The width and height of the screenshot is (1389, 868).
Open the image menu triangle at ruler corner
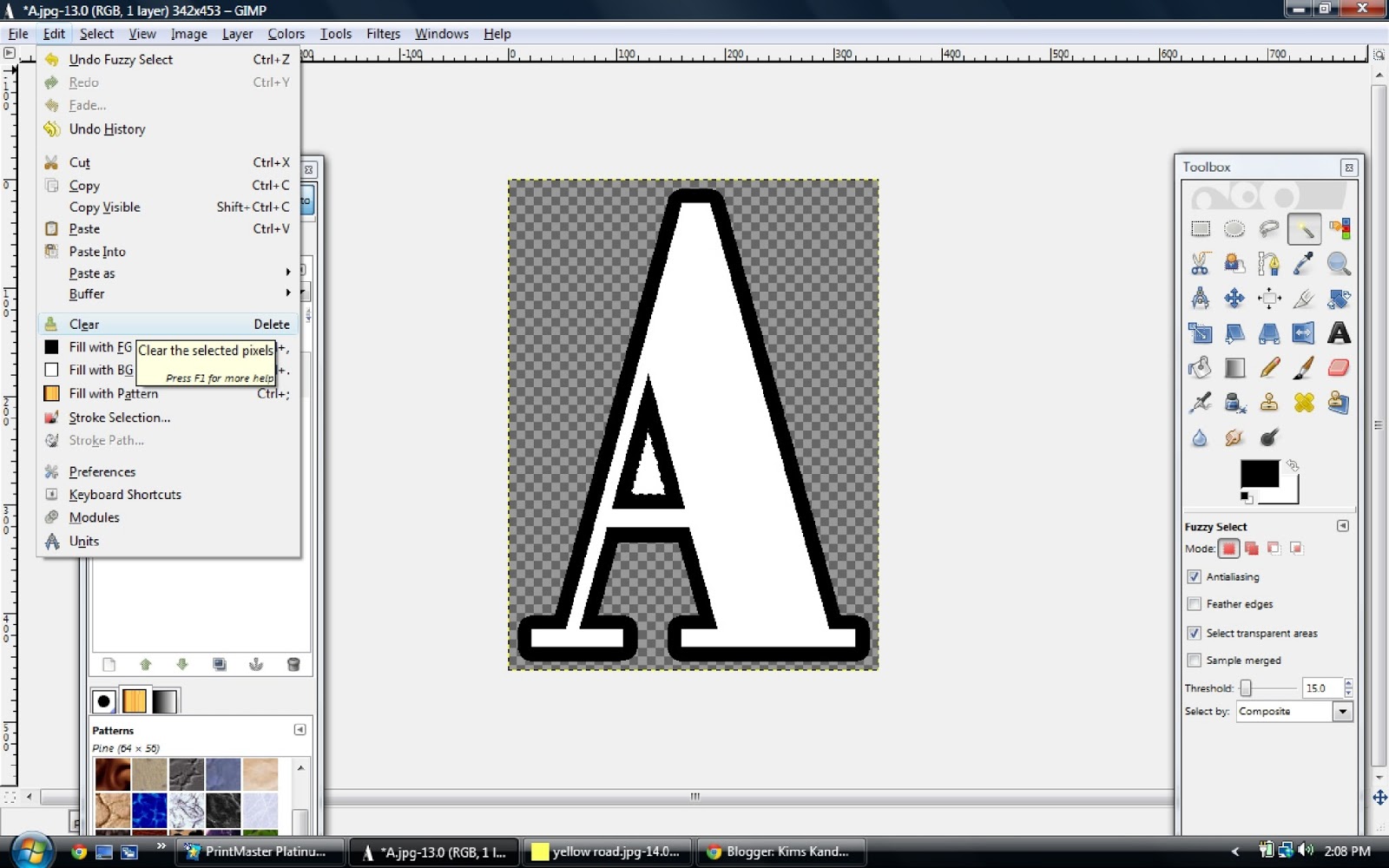pos(9,54)
